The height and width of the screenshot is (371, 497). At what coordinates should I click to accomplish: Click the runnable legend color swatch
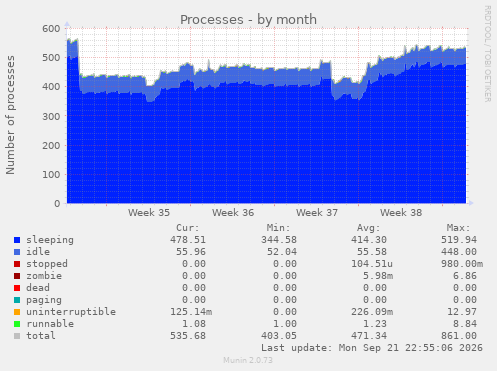(x=17, y=324)
